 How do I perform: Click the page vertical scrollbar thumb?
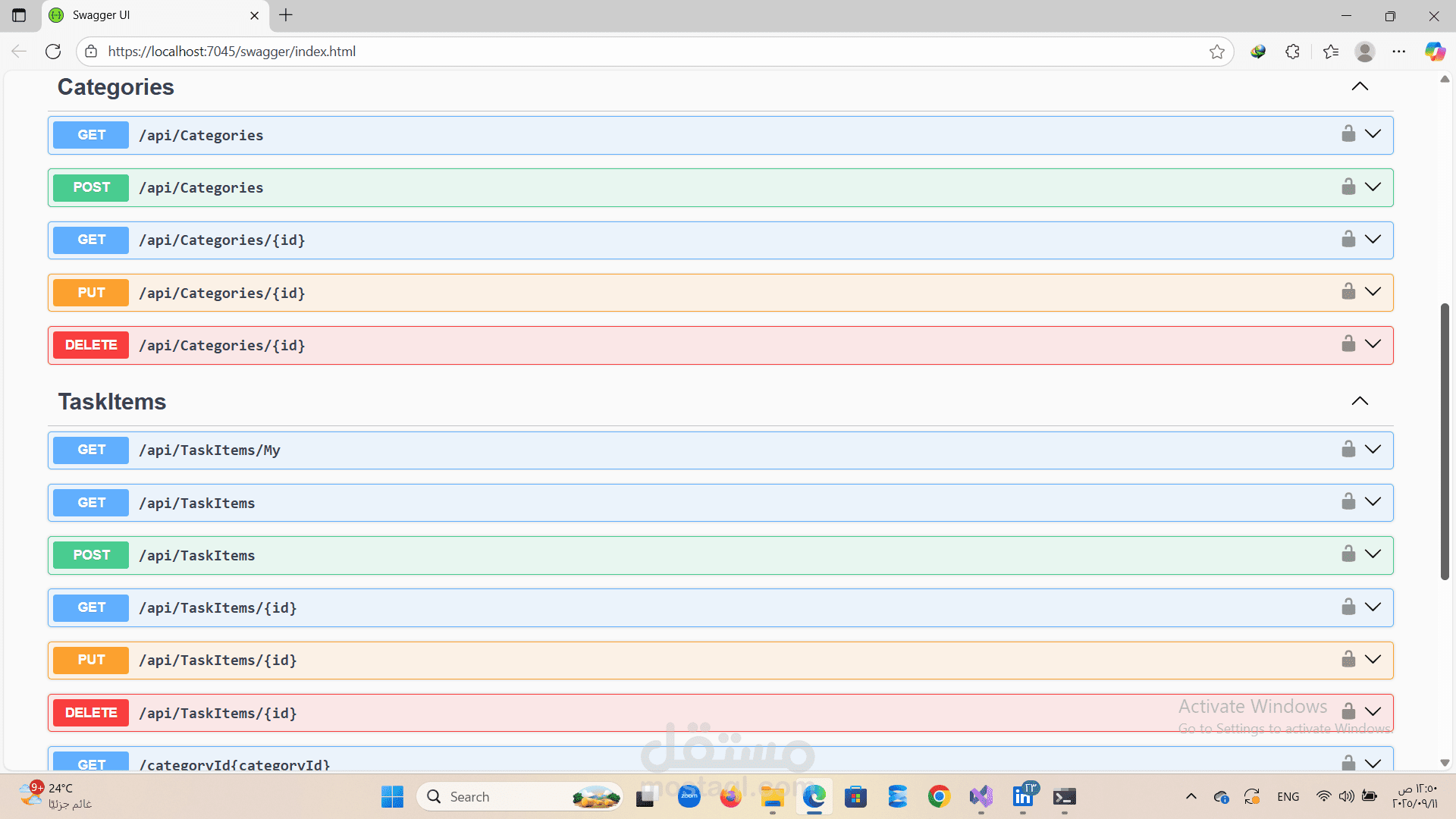(x=1445, y=440)
